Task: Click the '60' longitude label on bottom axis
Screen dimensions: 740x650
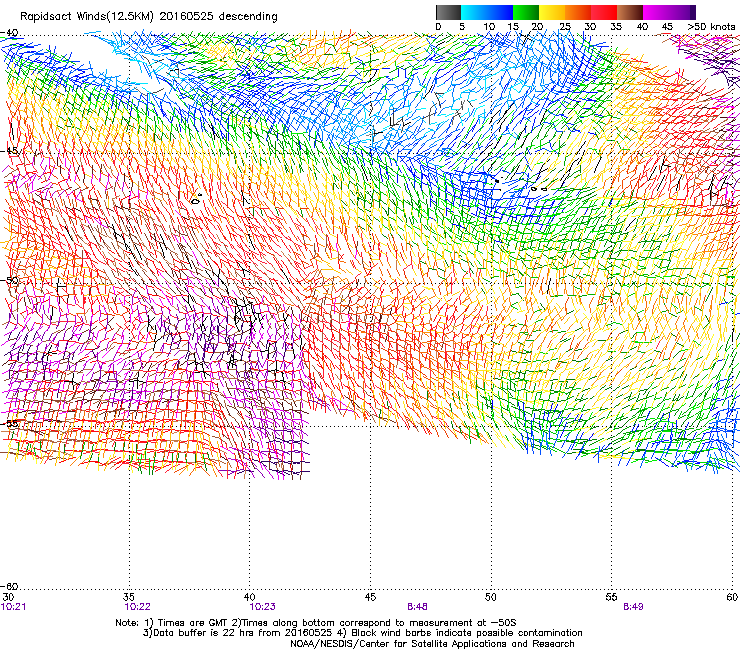Action: 732,597
